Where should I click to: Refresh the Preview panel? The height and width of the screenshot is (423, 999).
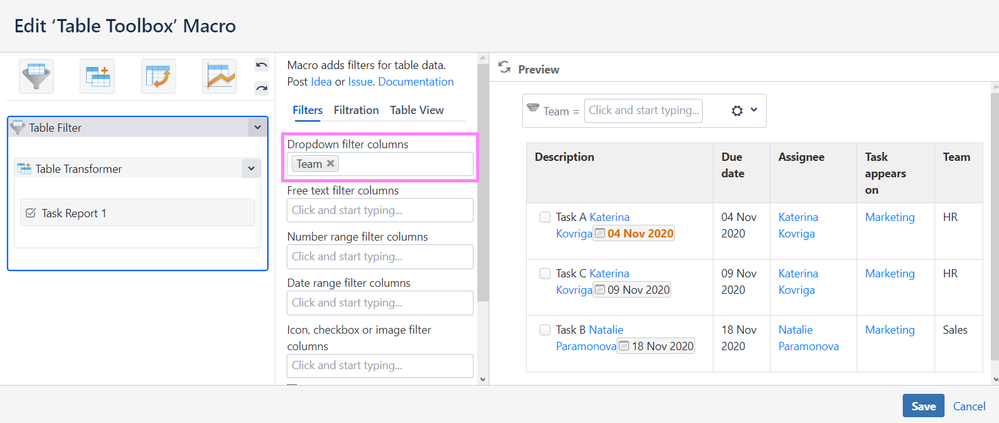[505, 68]
